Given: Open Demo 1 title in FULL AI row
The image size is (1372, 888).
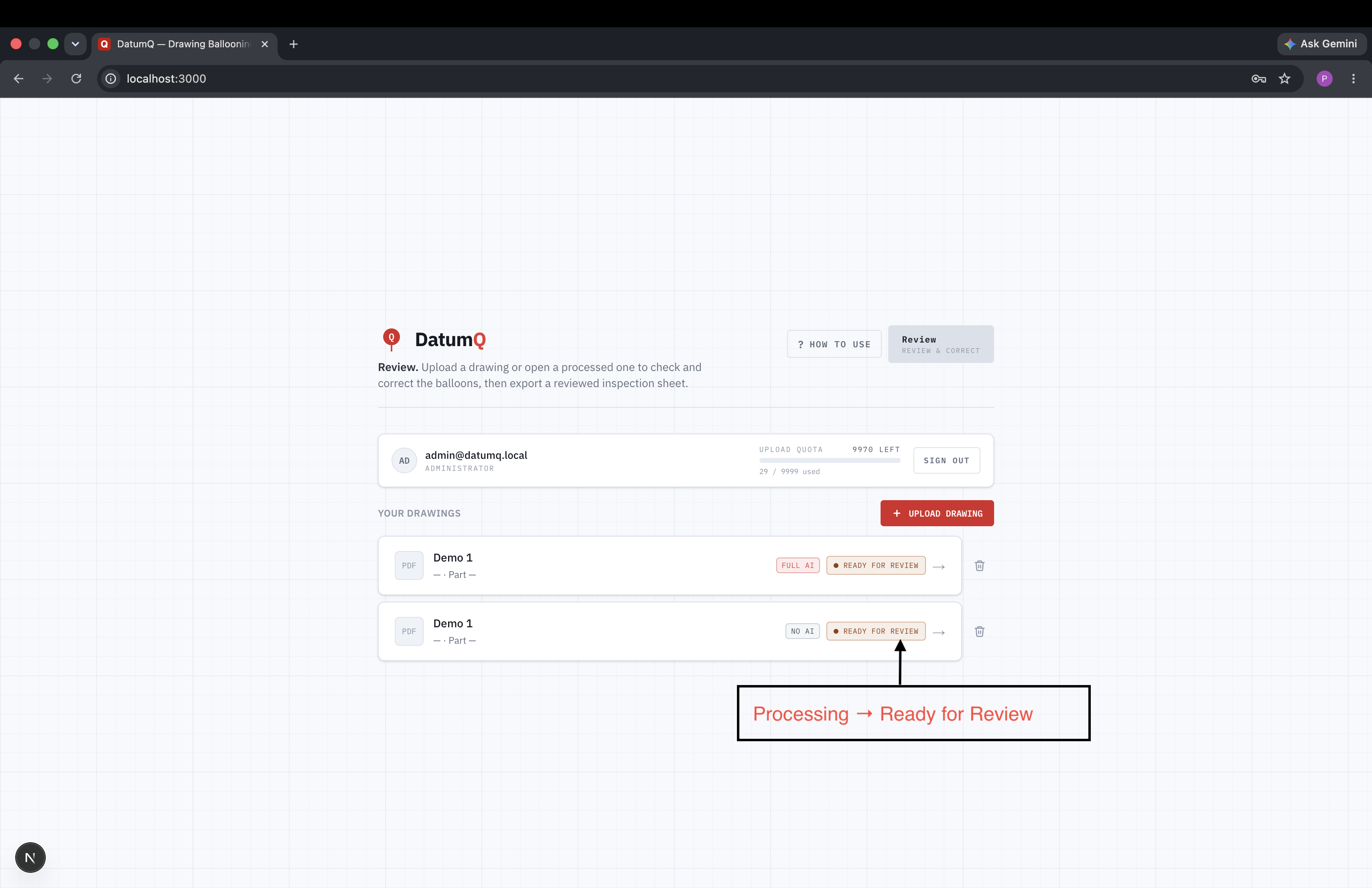Looking at the screenshot, I should [x=453, y=558].
